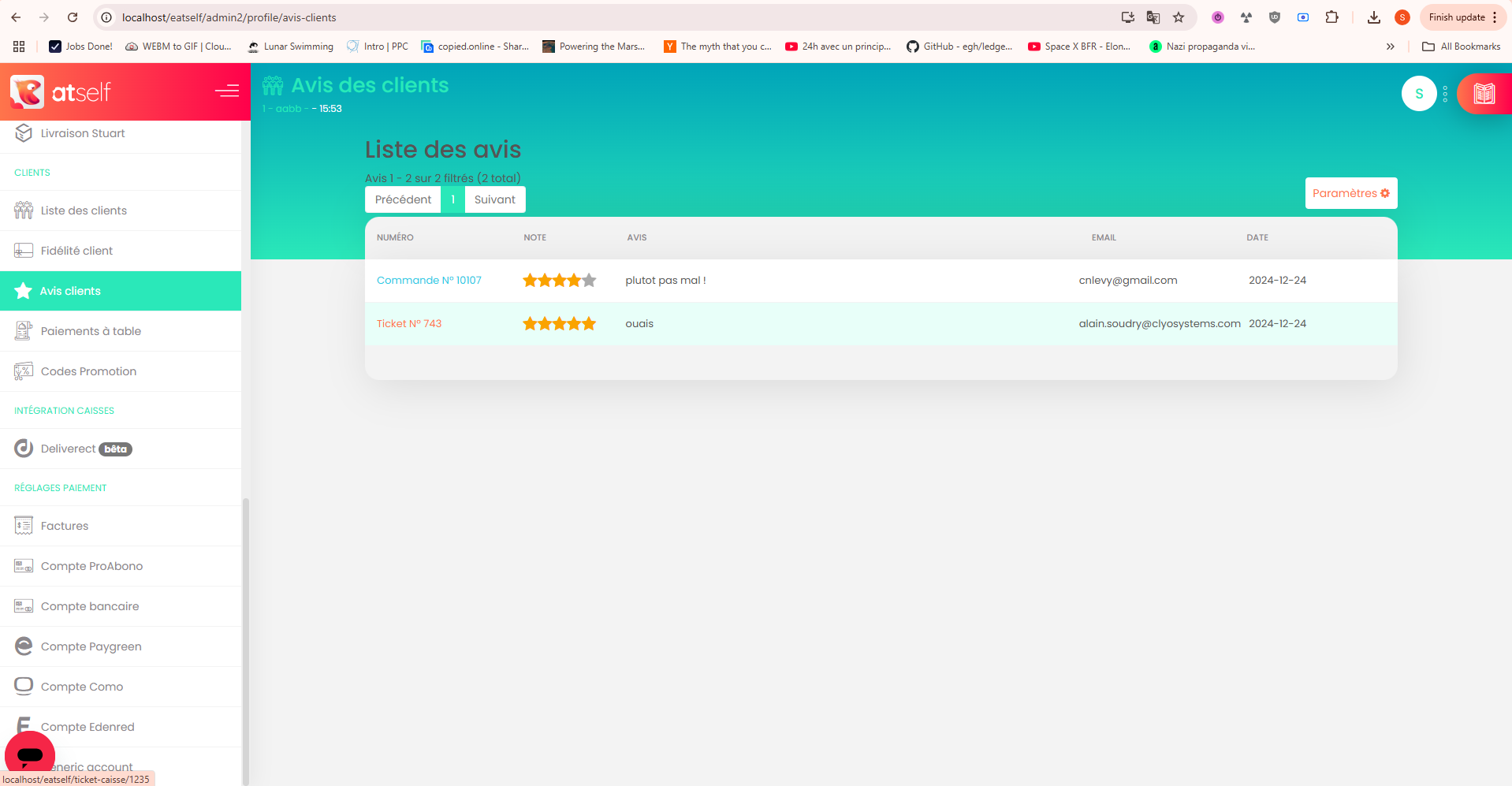The width and height of the screenshot is (1512, 786).
Task: Open Liste des clients menu item
Action: pos(121,210)
